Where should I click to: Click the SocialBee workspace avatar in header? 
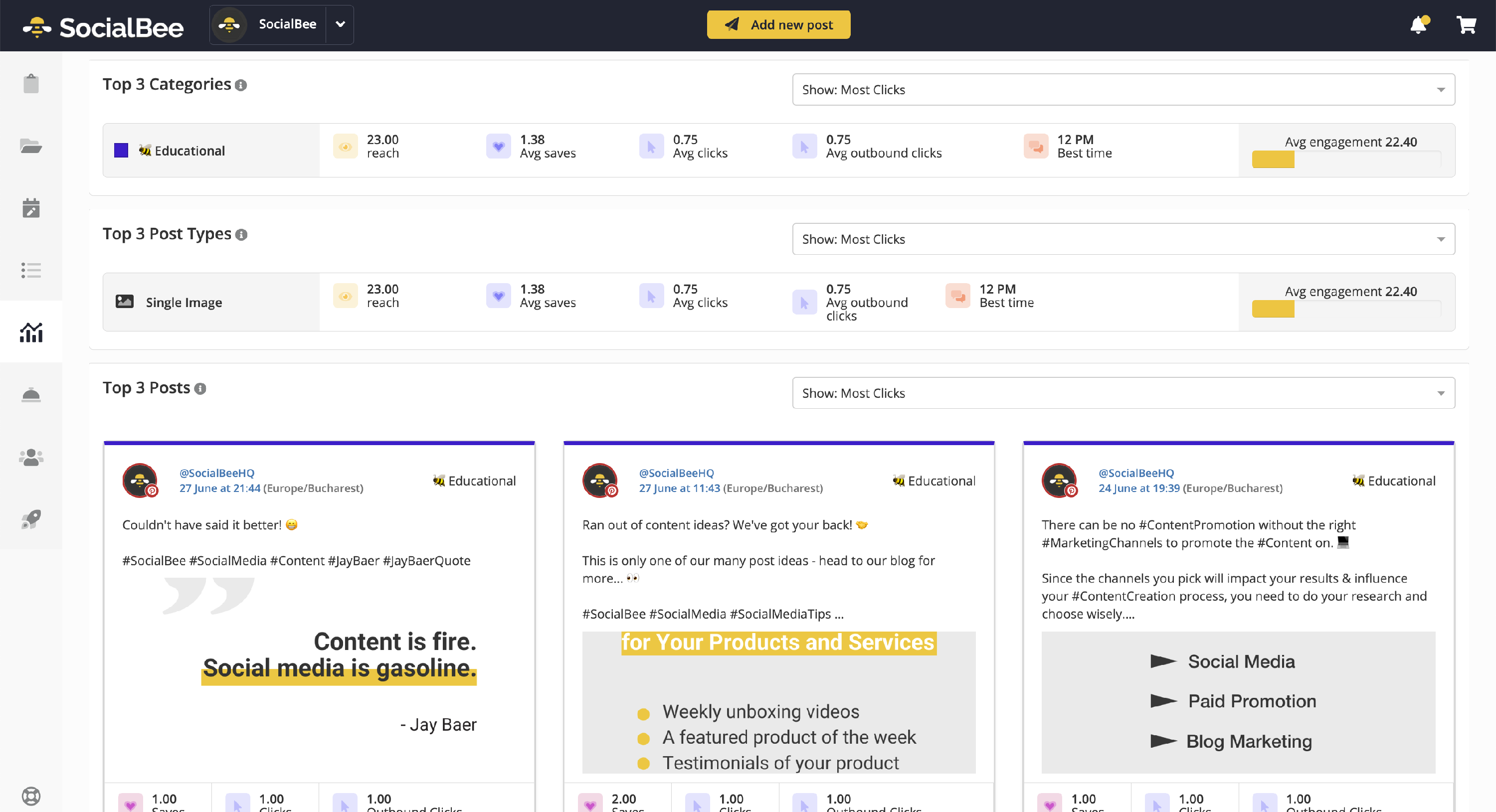[229, 24]
